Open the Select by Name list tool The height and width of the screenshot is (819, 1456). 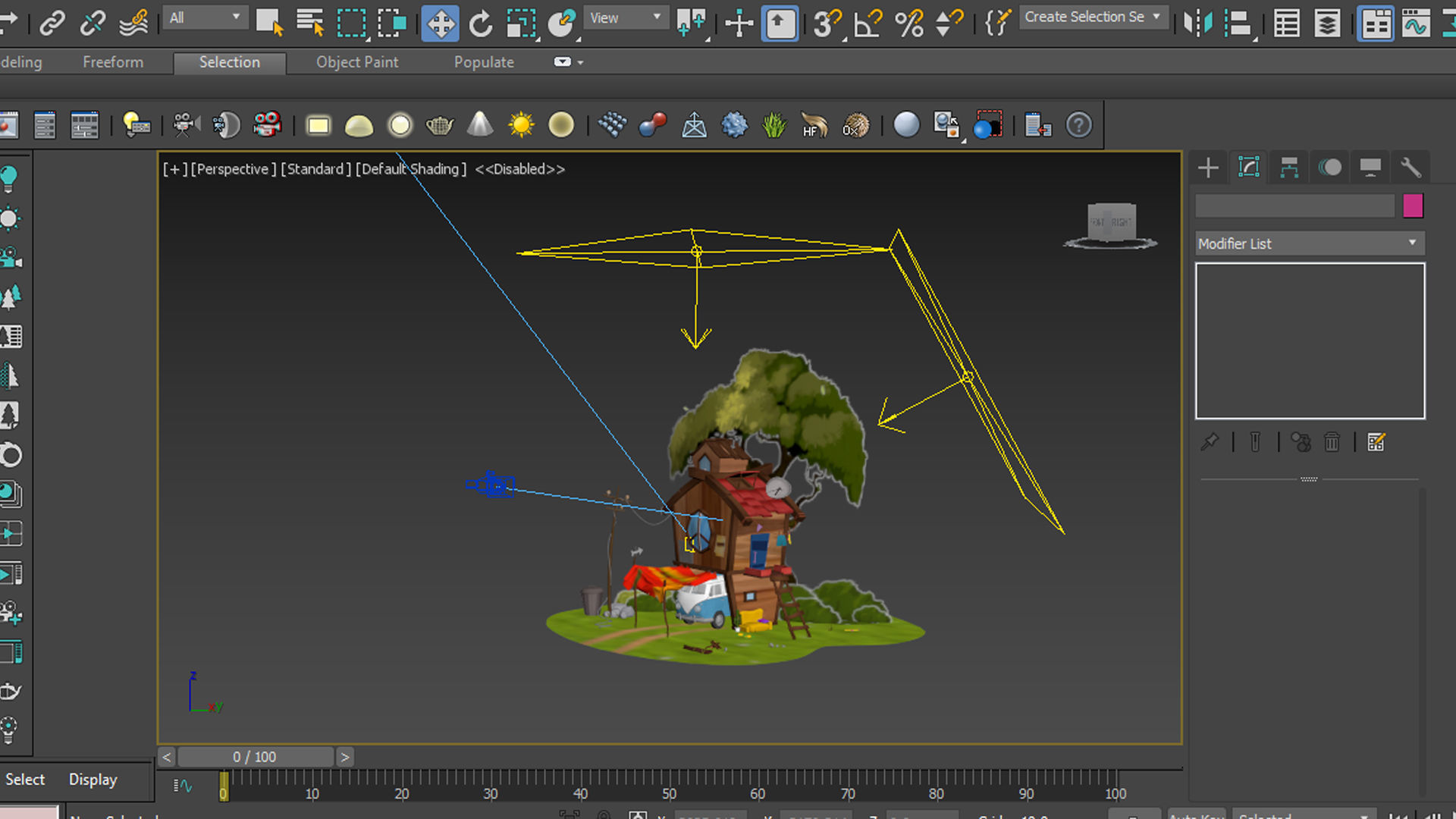tap(310, 23)
